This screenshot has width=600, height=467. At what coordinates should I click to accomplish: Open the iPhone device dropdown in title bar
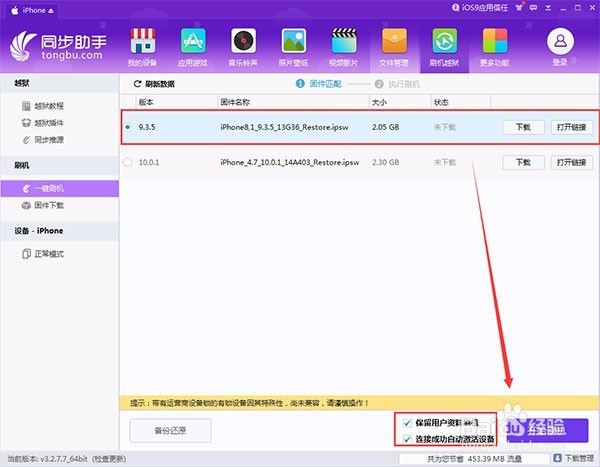(x=32, y=10)
